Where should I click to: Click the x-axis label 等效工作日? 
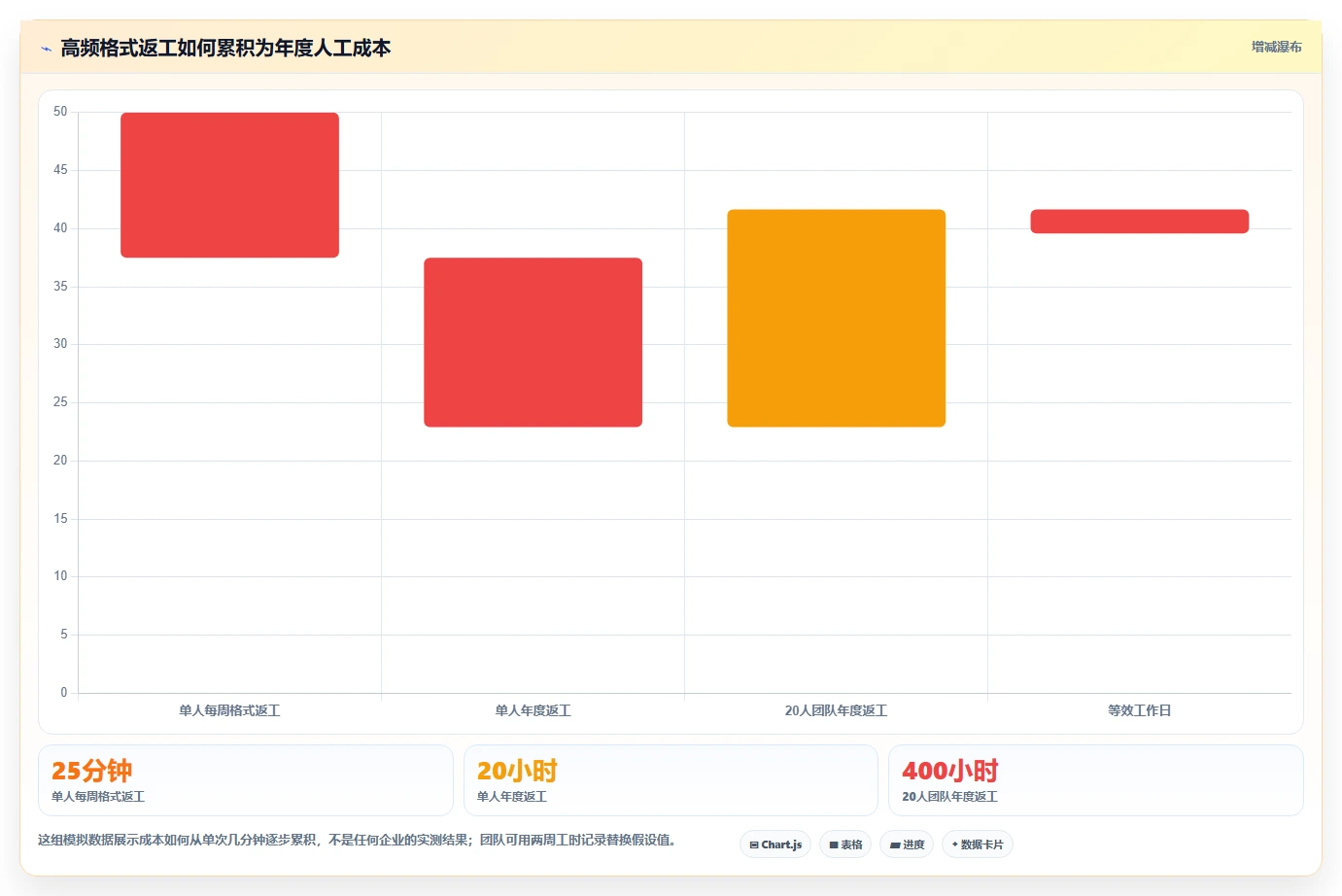[x=1139, y=710]
